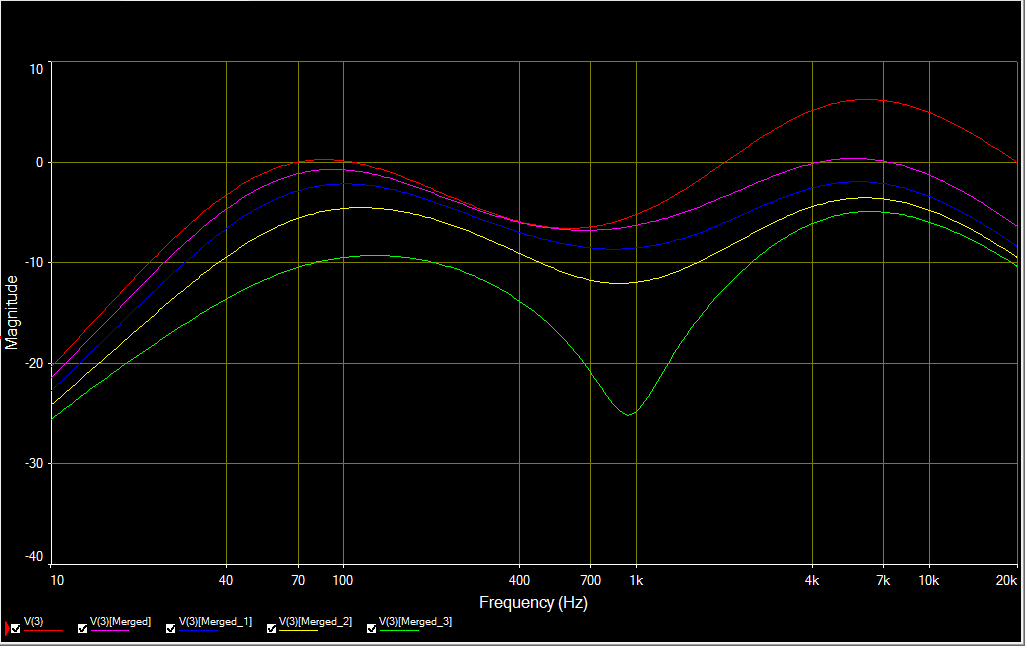Click the red selected-trace arrow marker in legend

click(7, 629)
